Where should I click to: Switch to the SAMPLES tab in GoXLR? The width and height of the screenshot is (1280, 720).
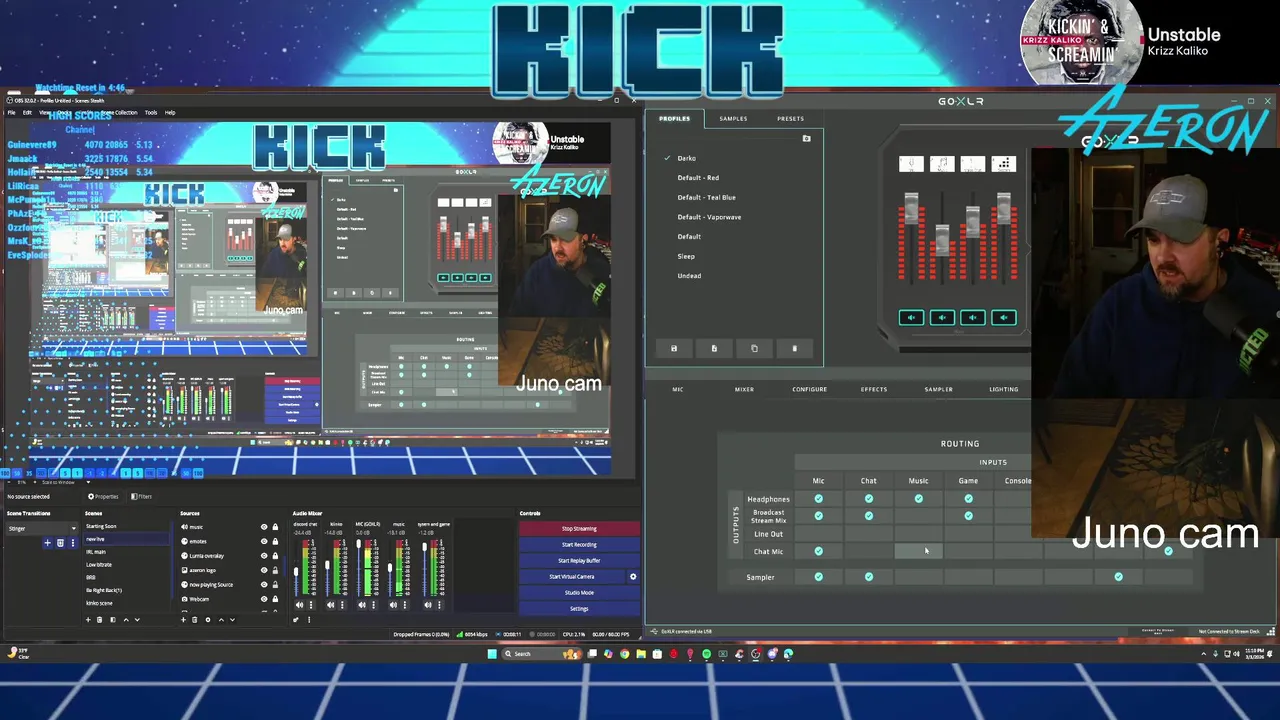point(733,119)
